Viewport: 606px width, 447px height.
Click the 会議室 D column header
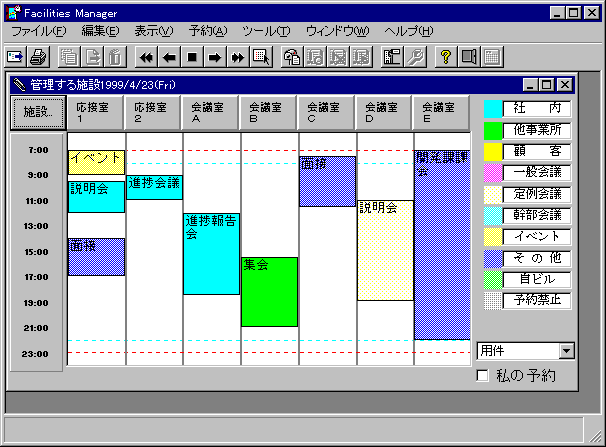[384, 112]
